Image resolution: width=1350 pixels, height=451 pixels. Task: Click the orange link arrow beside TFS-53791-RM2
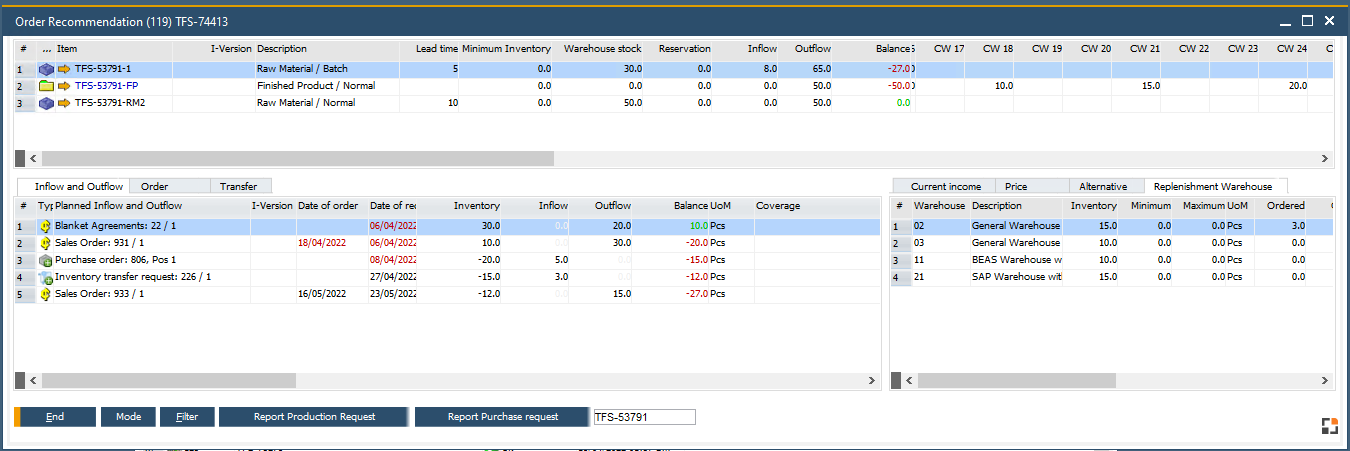[x=64, y=103]
